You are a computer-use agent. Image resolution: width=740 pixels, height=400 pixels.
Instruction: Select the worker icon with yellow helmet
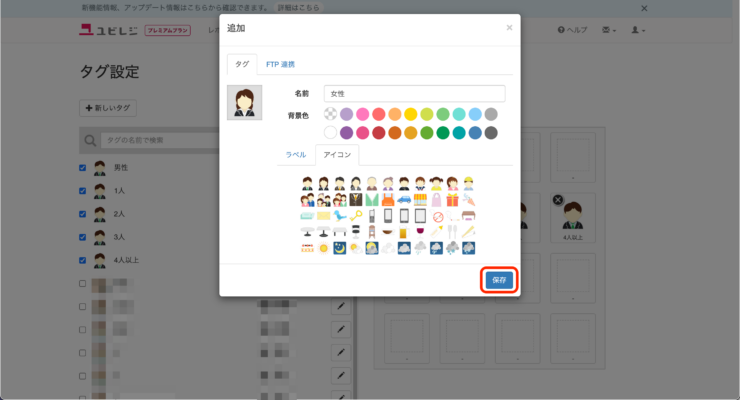pyautogui.click(x=468, y=183)
